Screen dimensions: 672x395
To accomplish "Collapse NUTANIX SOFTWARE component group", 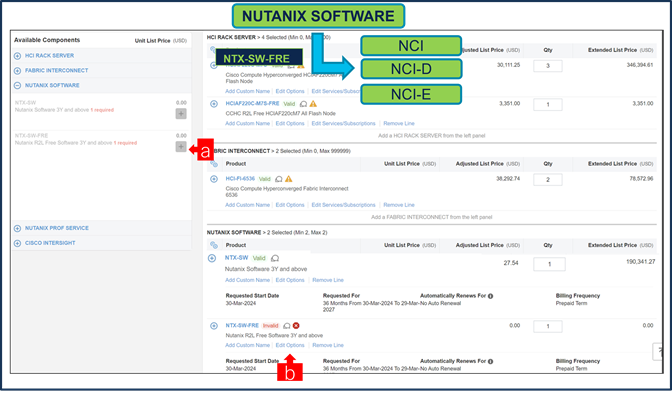I will 17,86.
